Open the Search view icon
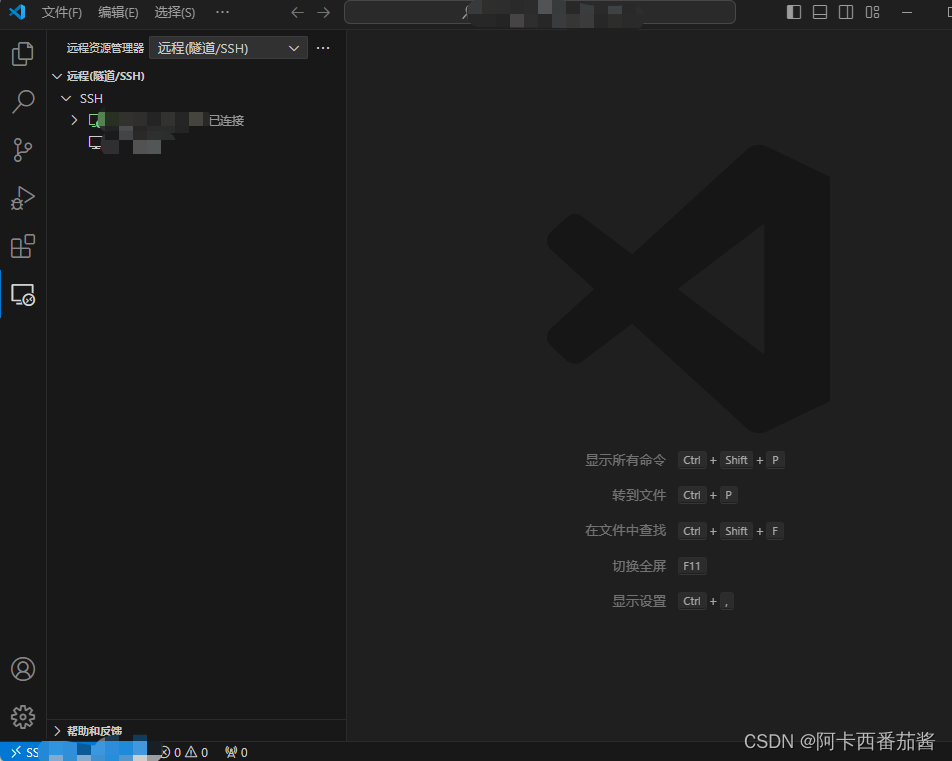This screenshot has height=761, width=952. [23, 101]
